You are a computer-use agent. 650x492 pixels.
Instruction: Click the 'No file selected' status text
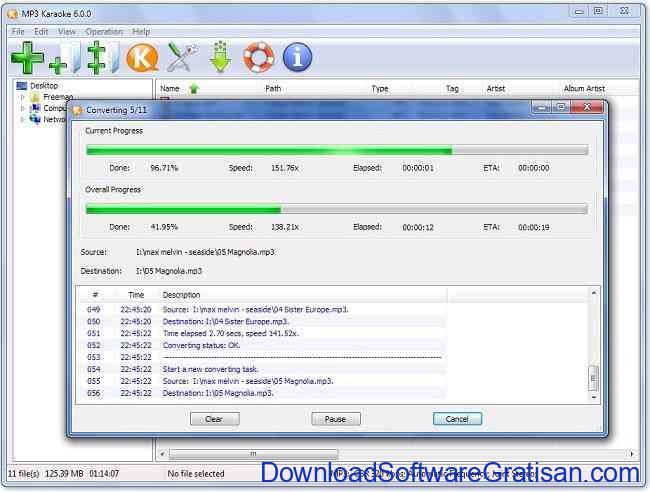tap(196, 473)
